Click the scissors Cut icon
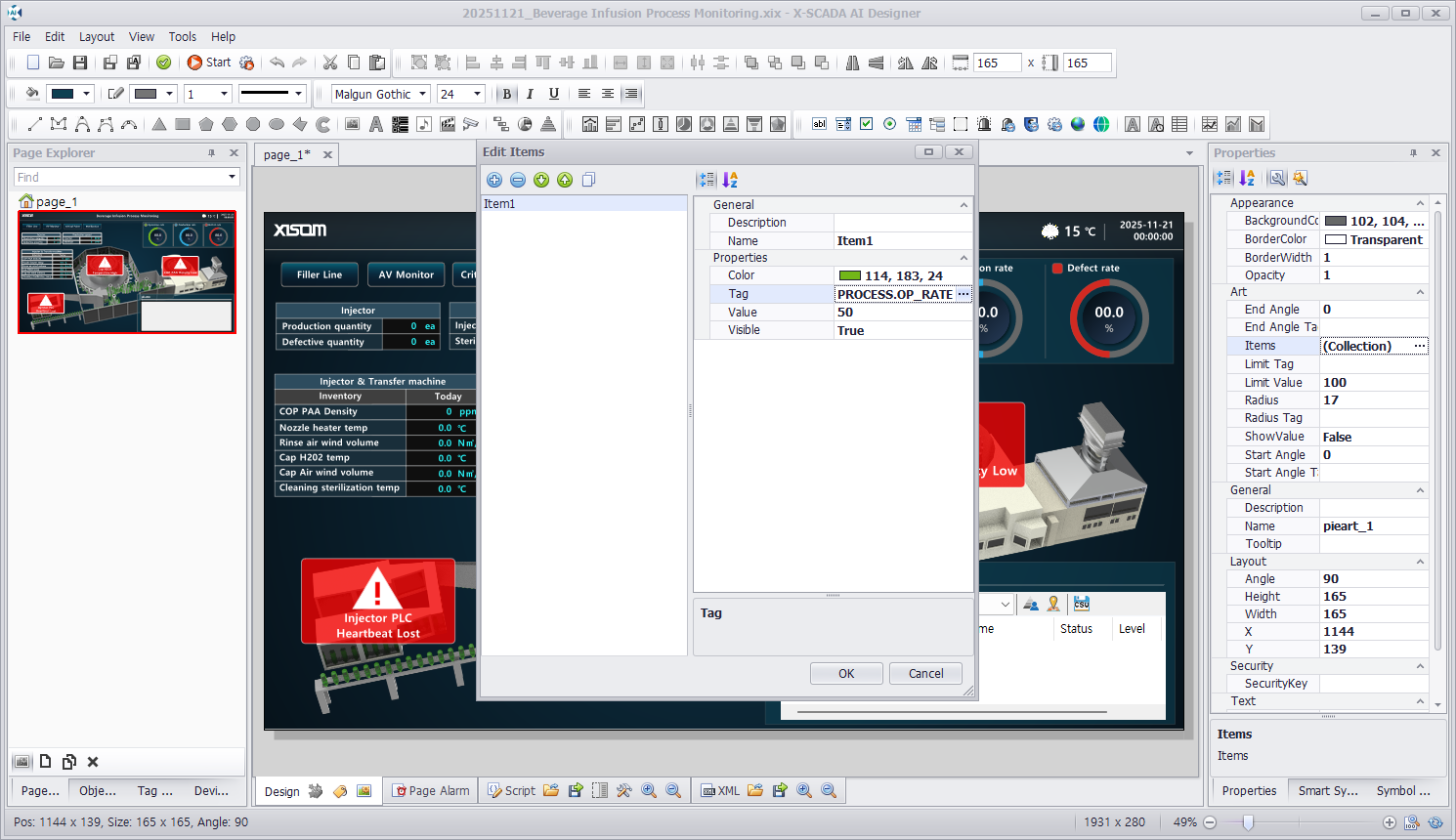Screen dimensions: 1456x840 330,63
